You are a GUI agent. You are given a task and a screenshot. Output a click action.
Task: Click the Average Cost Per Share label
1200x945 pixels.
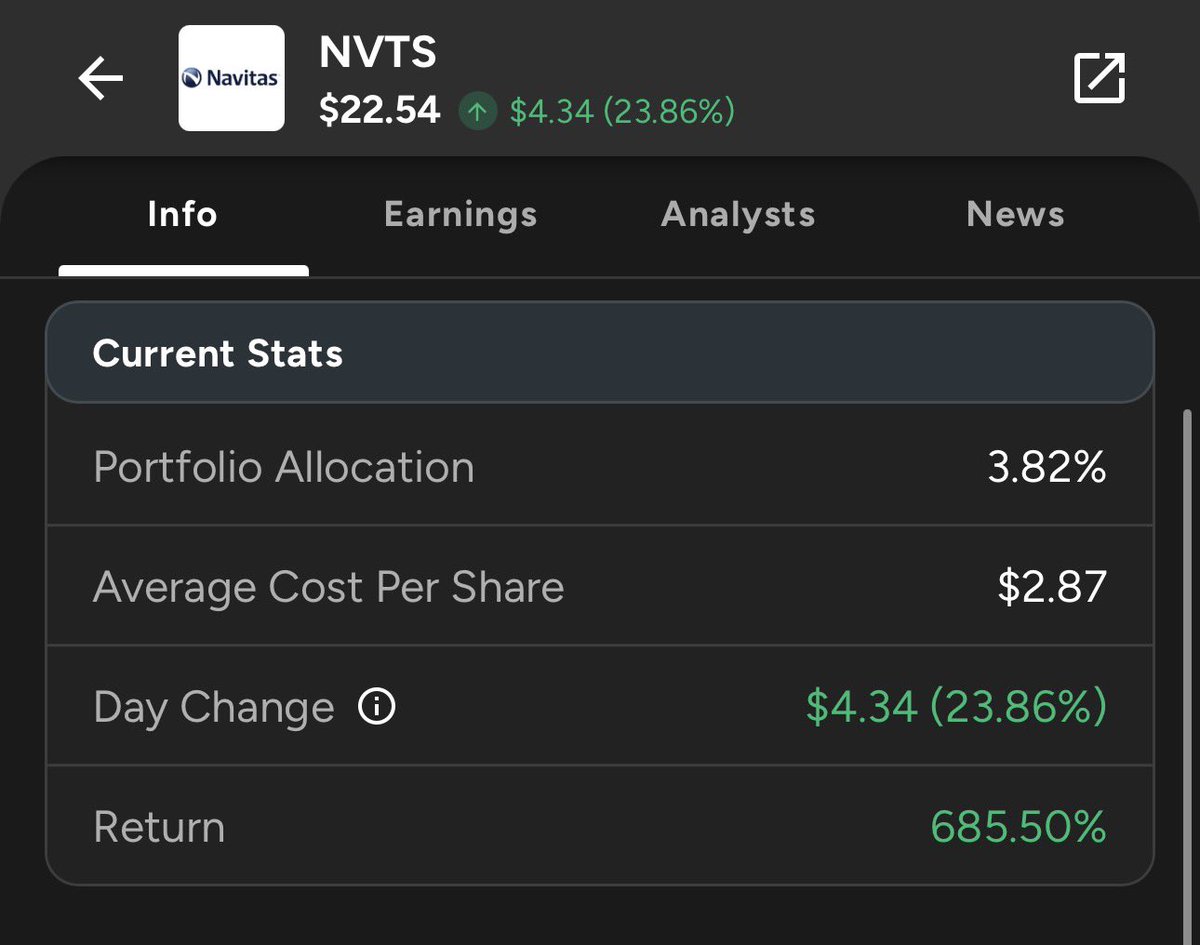(329, 587)
